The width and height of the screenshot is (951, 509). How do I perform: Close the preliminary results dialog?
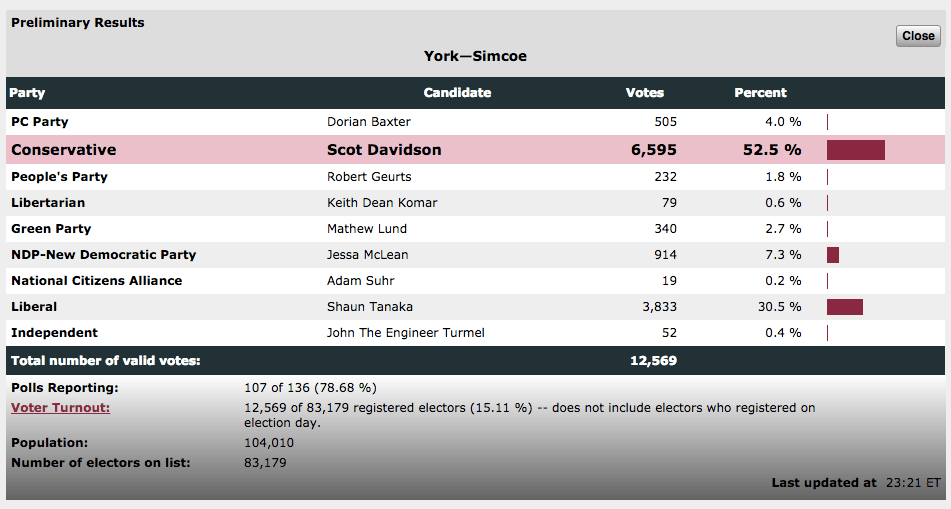(x=918, y=36)
